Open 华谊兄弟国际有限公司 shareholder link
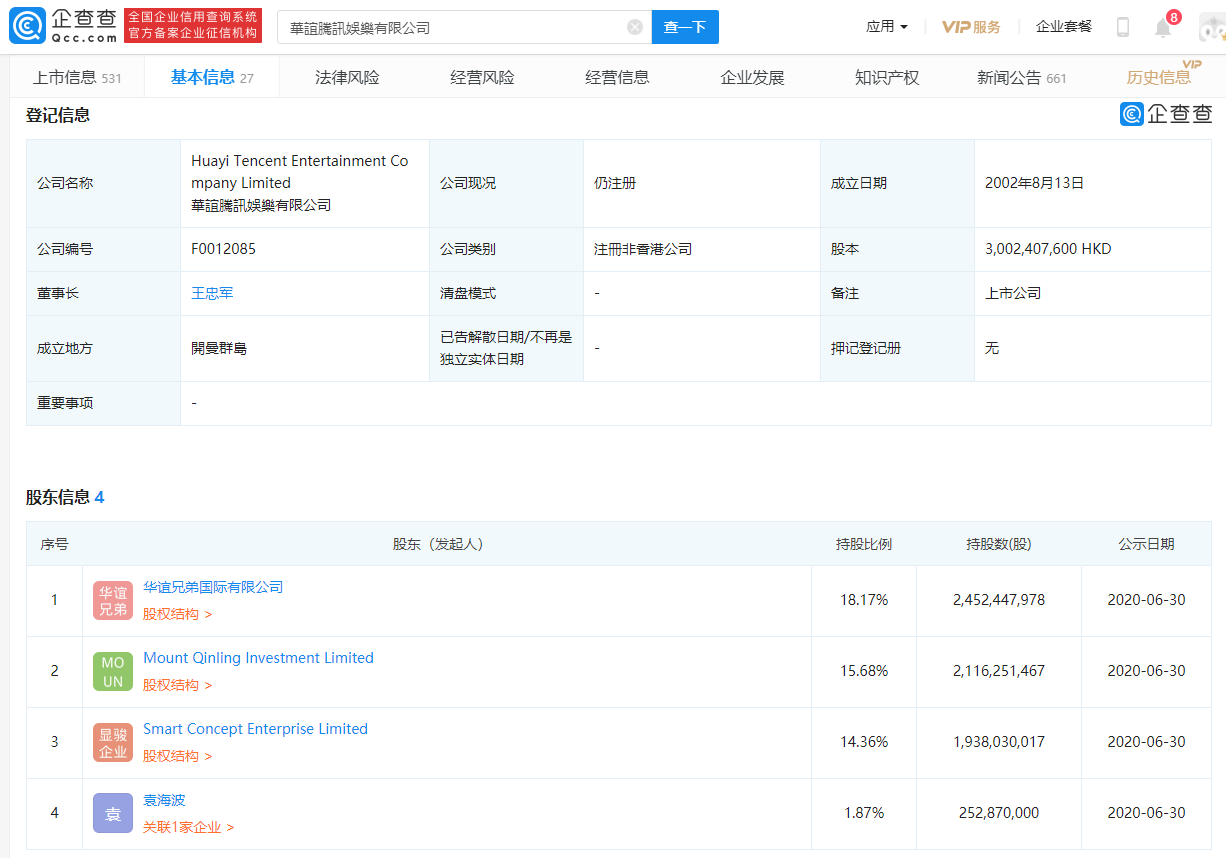Viewport: 1226px width, 858px height. coord(213,587)
